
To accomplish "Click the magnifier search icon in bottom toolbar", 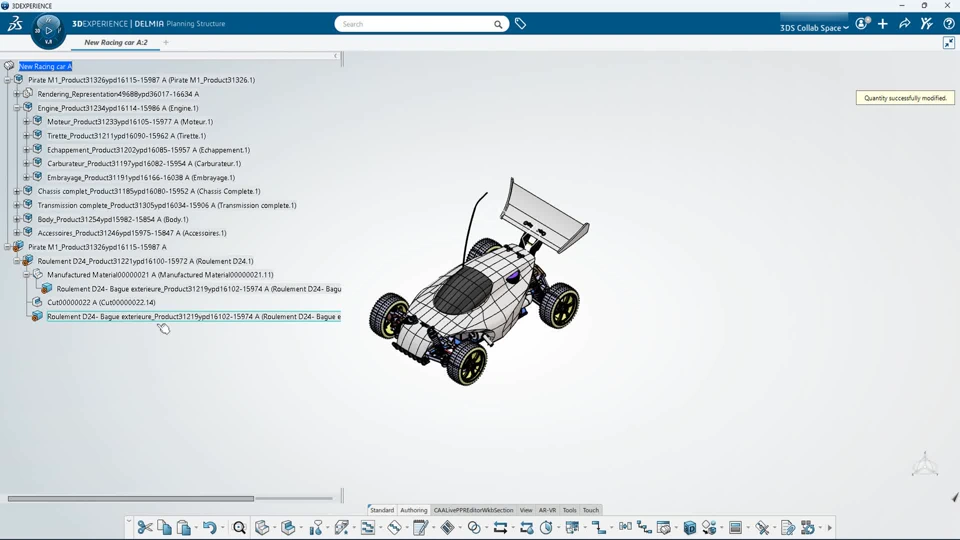I will tap(239, 527).
